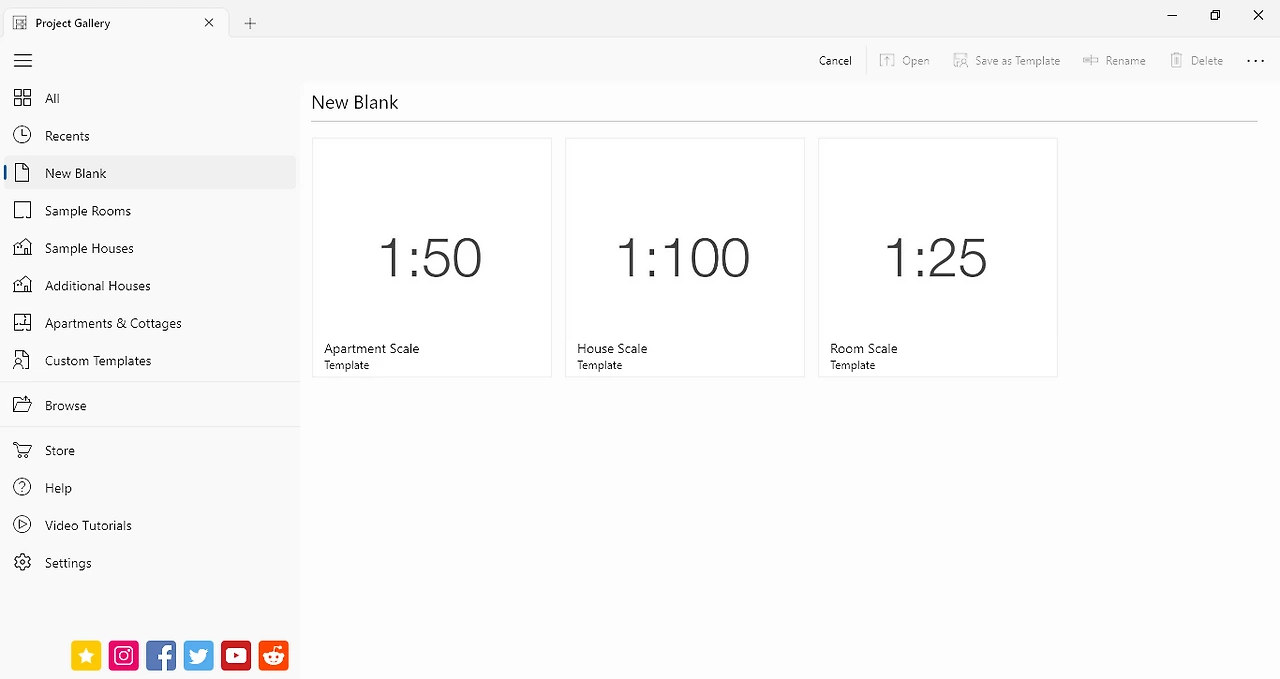Viewport: 1280px width, 679px height.
Task: Click the Apartments & Cottages icon
Action: click(22, 323)
